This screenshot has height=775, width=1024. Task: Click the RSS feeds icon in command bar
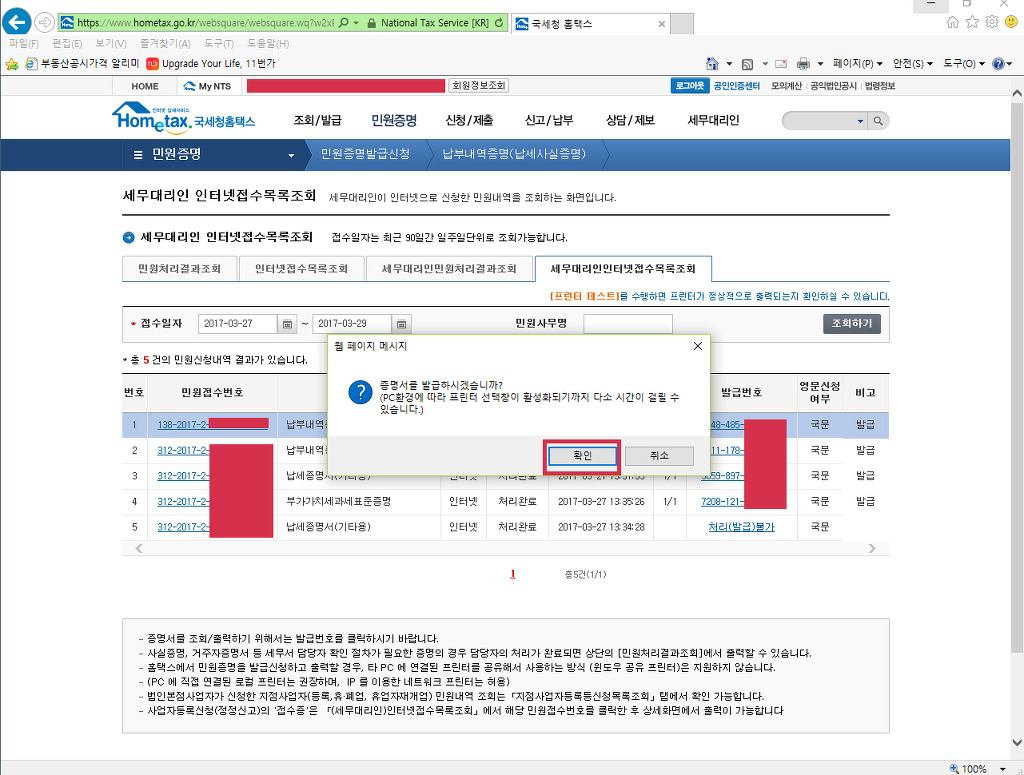coord(748,64)
